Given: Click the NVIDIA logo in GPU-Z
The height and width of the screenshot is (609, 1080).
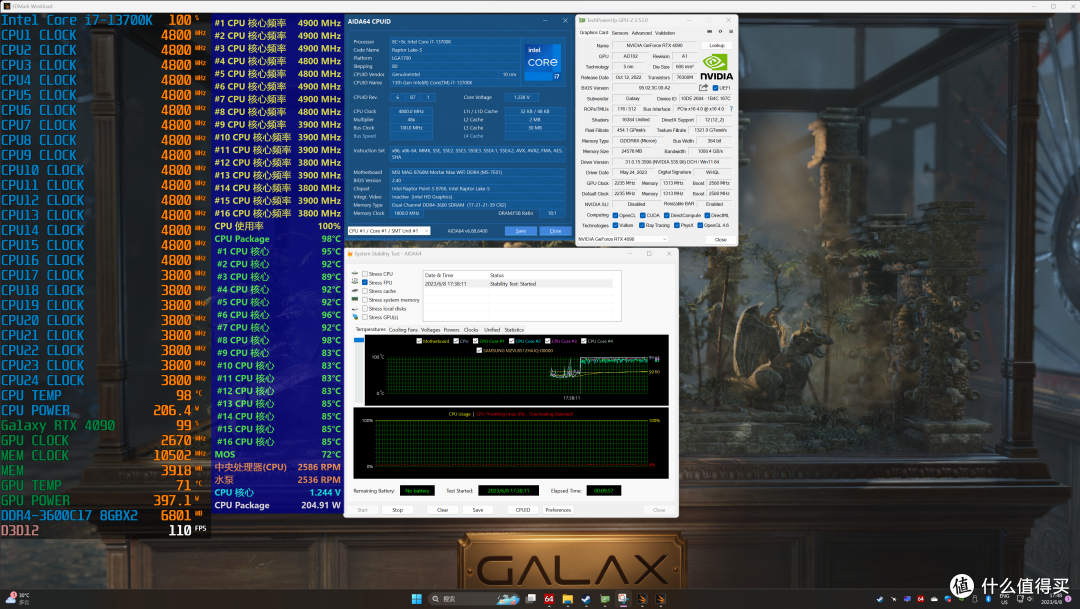Looking at the screenshot, I should click(716, 68).
